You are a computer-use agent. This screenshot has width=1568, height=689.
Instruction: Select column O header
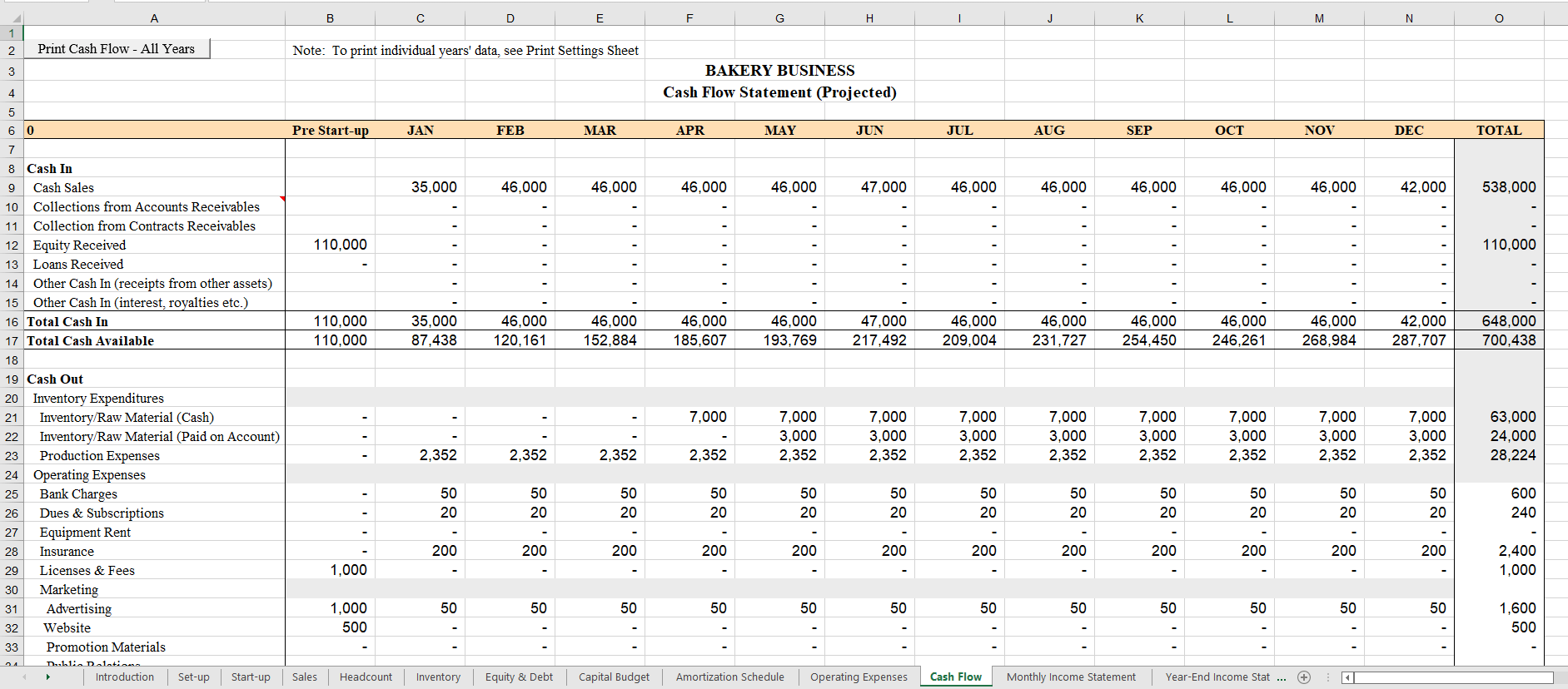pos(1498,18)
